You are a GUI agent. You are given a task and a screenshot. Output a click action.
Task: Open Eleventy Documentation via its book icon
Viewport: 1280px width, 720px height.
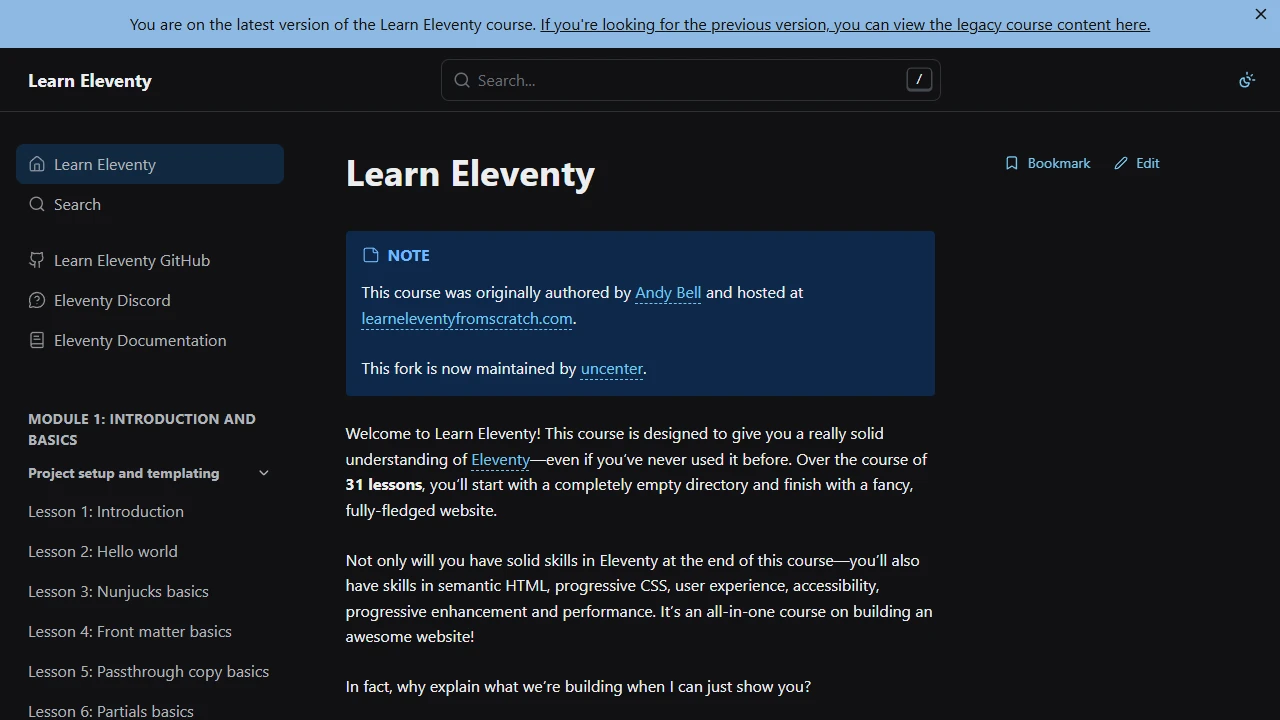[x=36, y=340]
